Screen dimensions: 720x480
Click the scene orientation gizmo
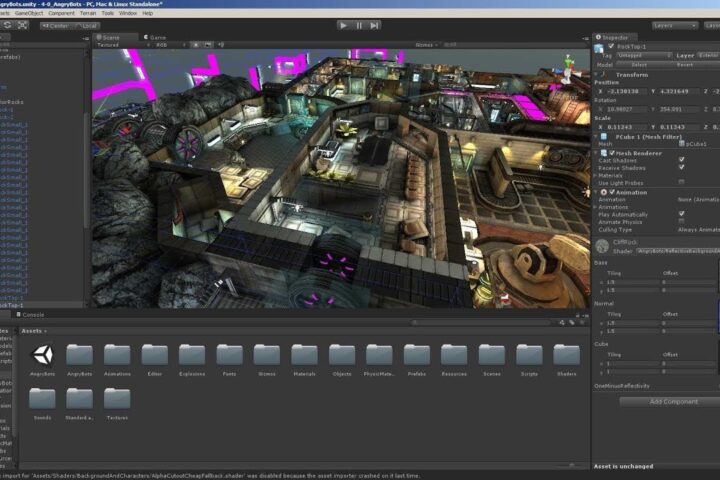pos(568,69)
